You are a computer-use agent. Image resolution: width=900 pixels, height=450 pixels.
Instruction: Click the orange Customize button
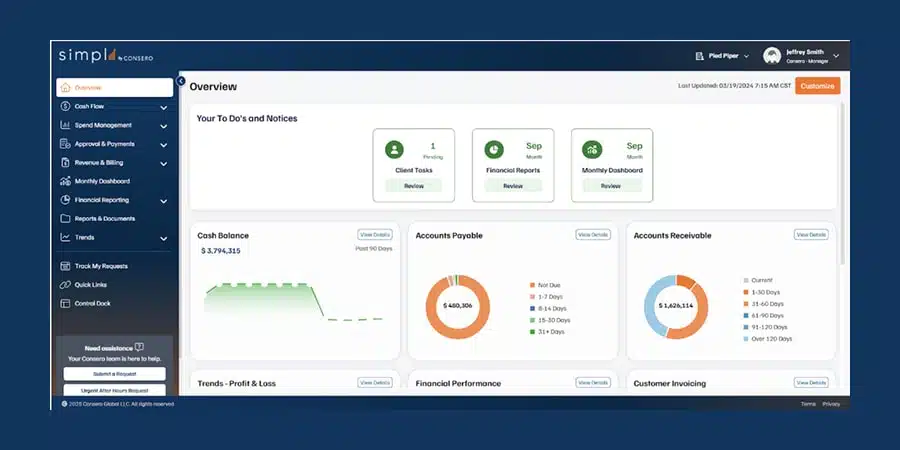coord(817,86)
